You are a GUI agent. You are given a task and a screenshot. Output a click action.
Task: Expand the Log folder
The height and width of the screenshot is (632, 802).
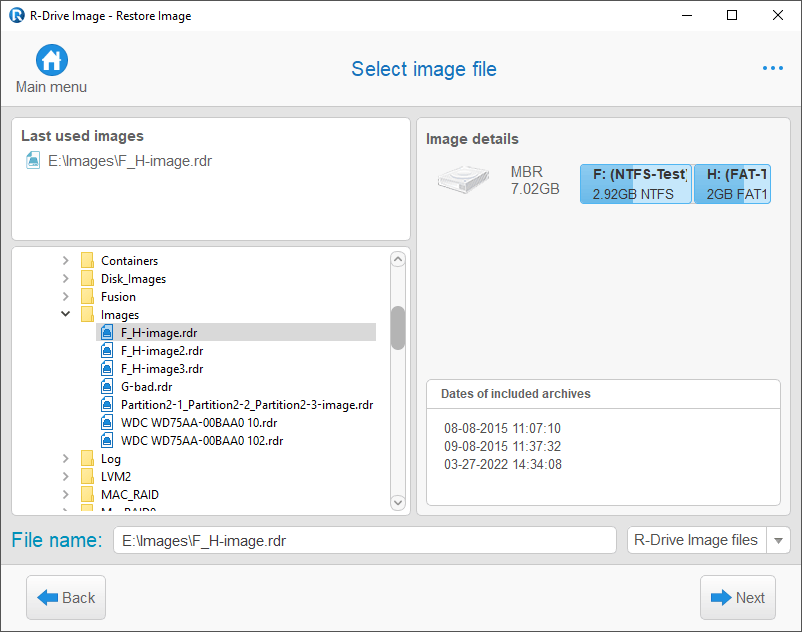[65, 458]
